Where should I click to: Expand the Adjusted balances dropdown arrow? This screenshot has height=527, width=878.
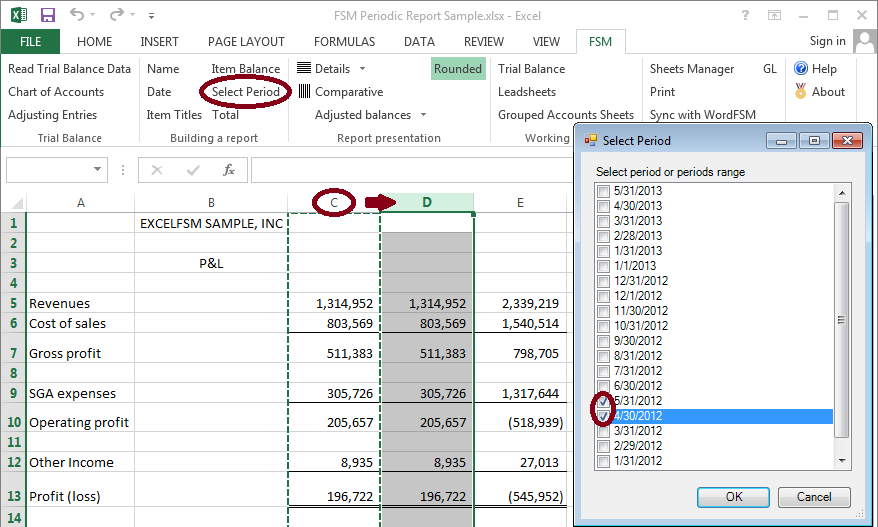point(423,114)
